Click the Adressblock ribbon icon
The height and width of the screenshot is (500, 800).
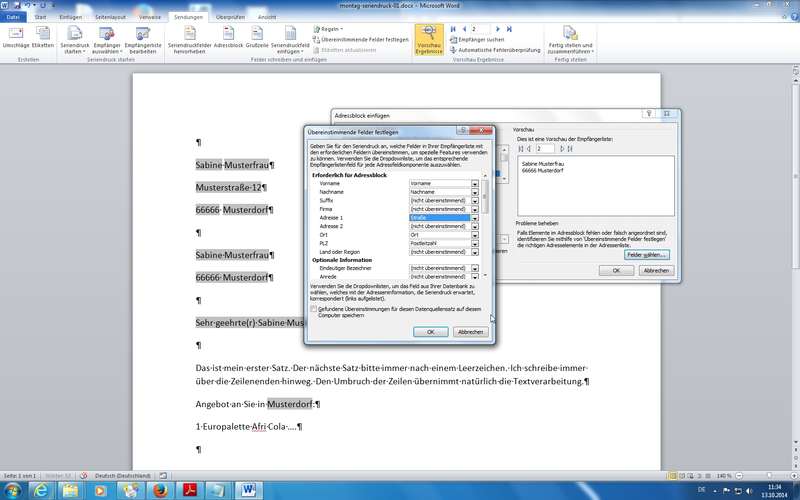pos(228,38)
